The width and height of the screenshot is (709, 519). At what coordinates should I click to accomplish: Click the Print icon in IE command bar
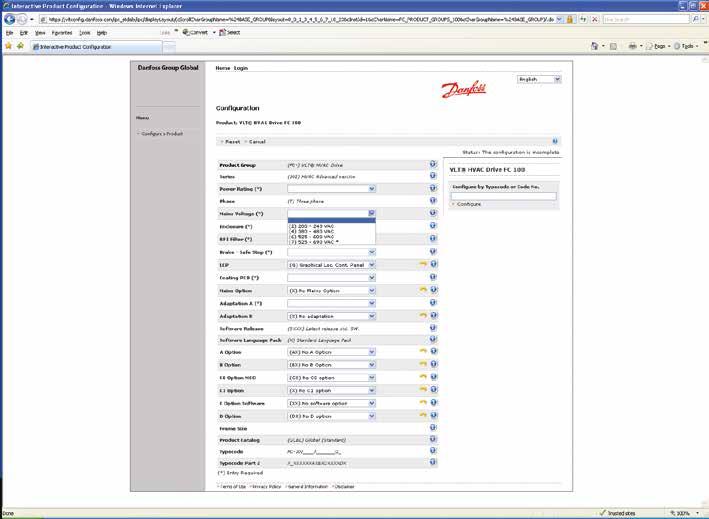(632, 46)
